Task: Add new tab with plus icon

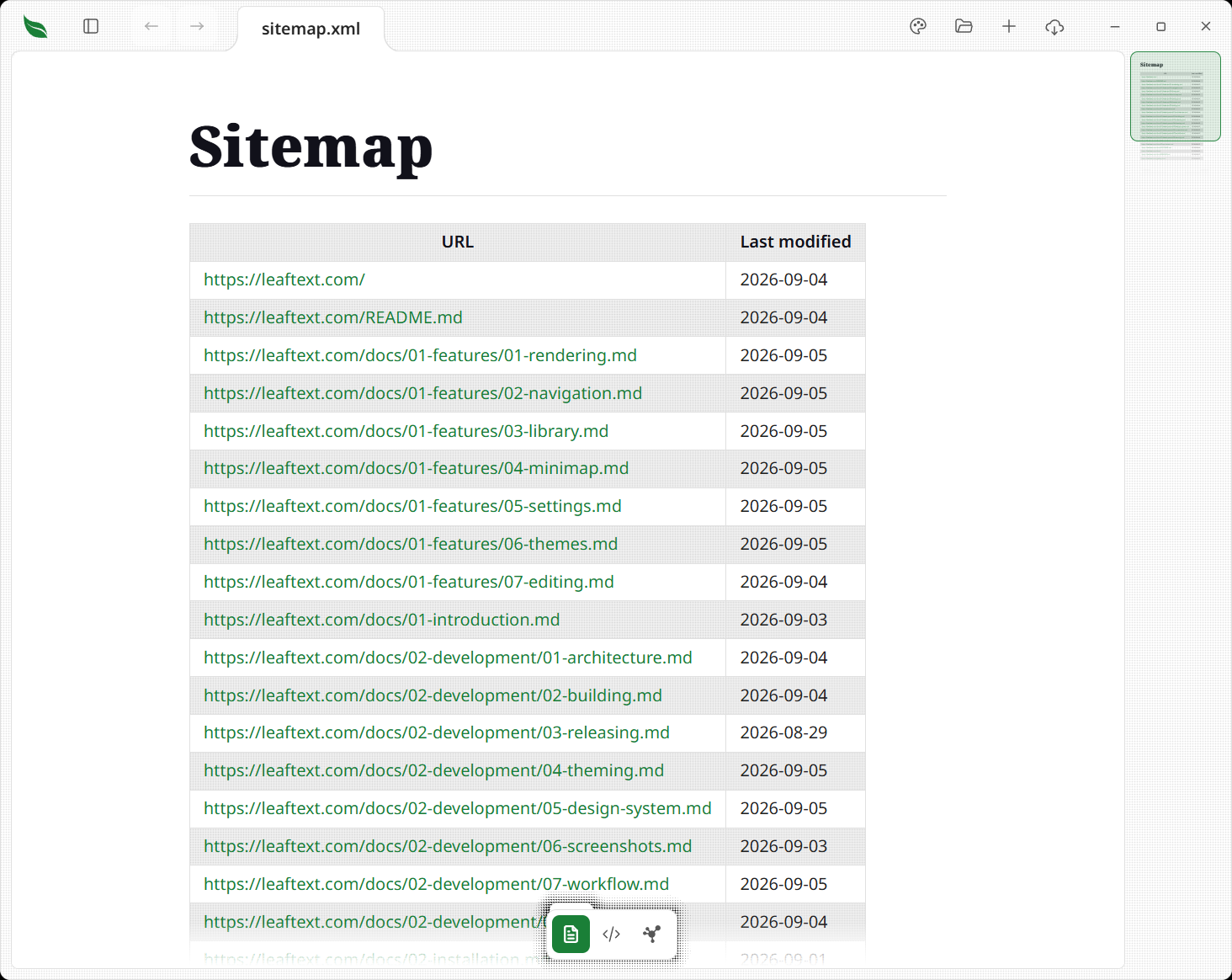Action: (x=1009, y=26)
